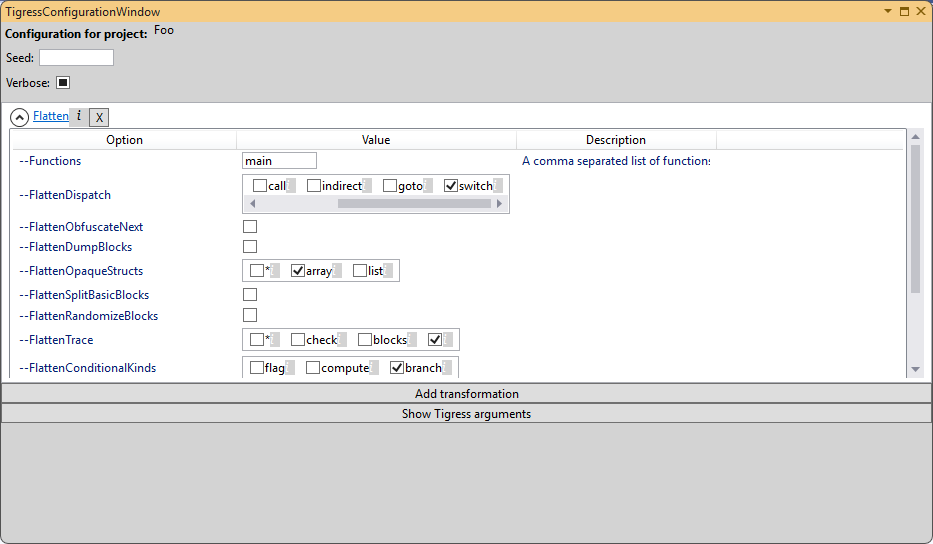The width and height of the screenshot is (933, 544).
Task: Click the info icon next to Flatten
Action: pos(79,117)
